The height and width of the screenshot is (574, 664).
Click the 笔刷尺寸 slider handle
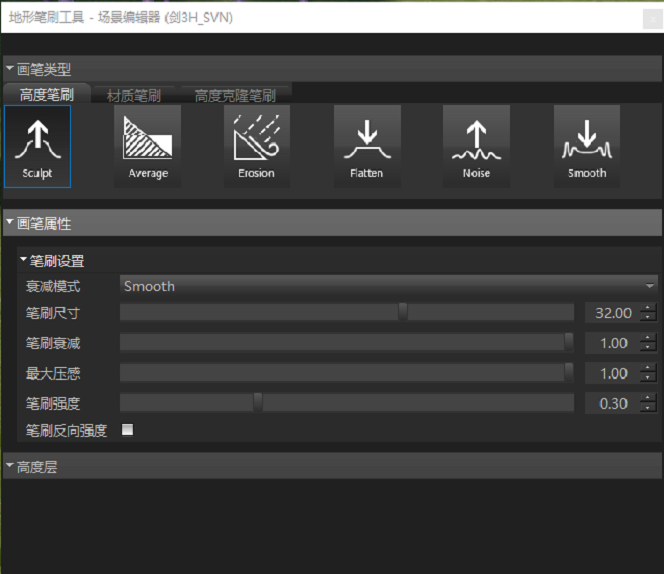pyautogui.click(x=403, y=312)
